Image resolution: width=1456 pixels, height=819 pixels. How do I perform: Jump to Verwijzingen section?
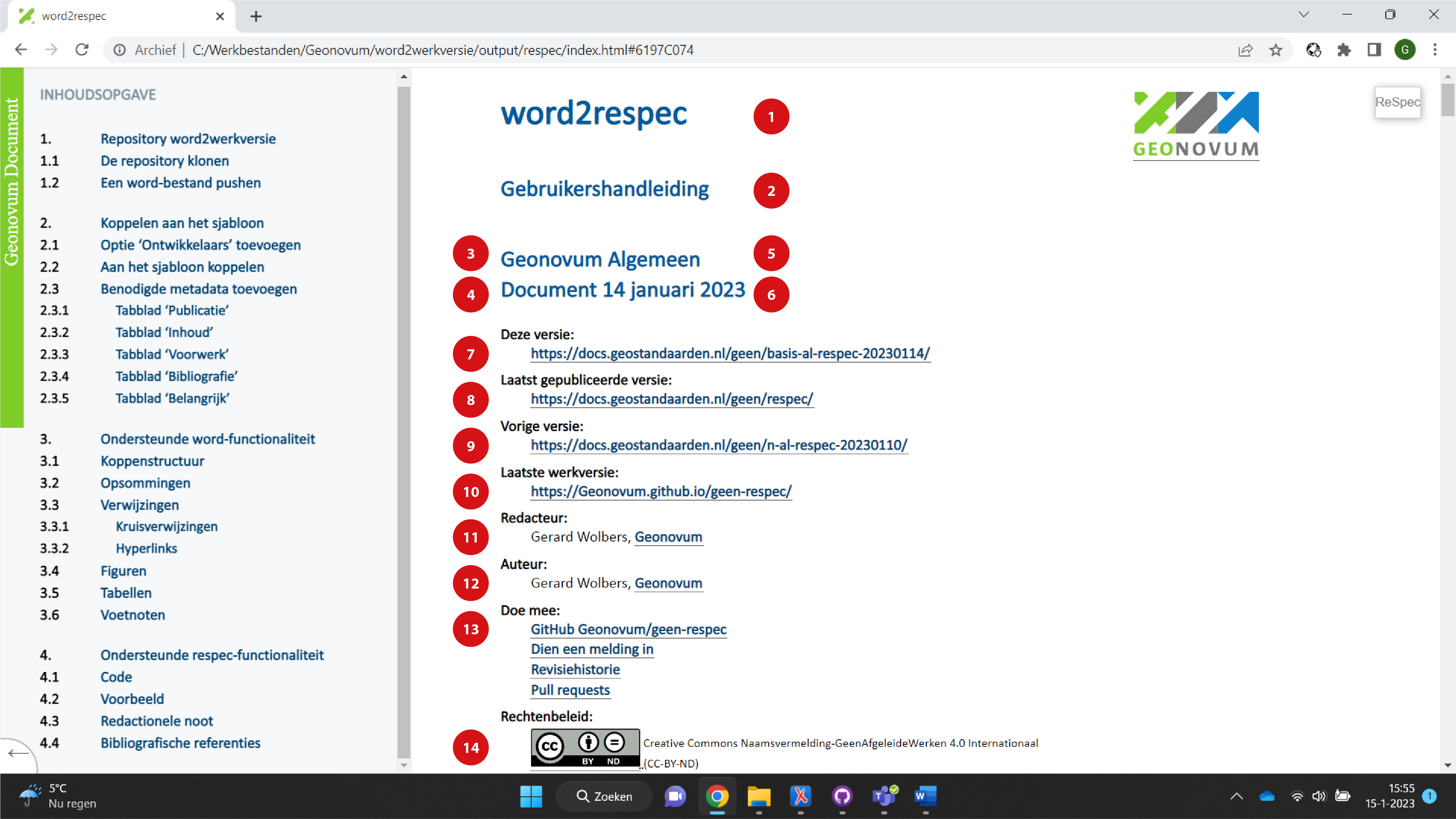[x=140, y=505]
